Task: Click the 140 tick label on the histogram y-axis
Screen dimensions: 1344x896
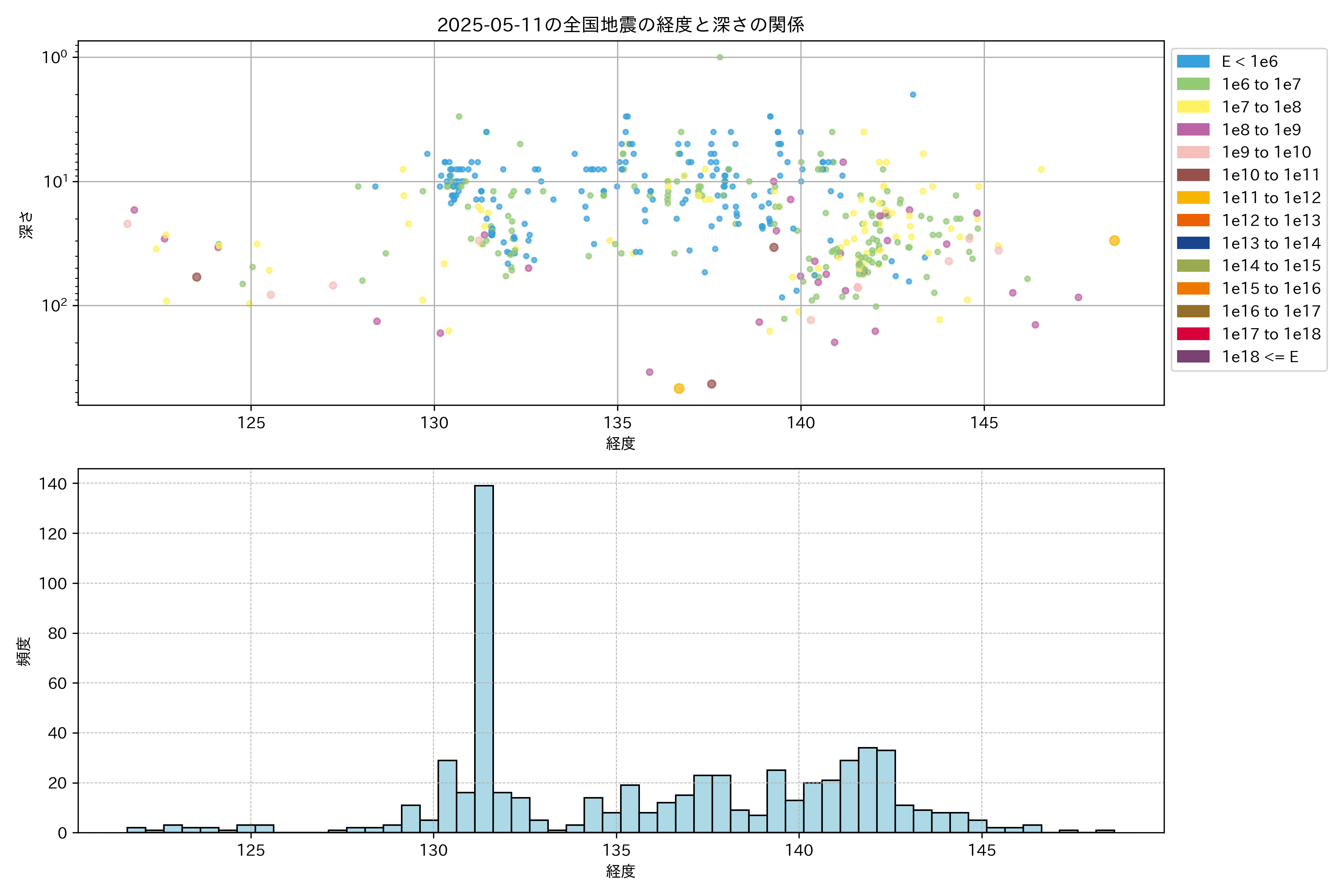Action: [x=53, y=483]
